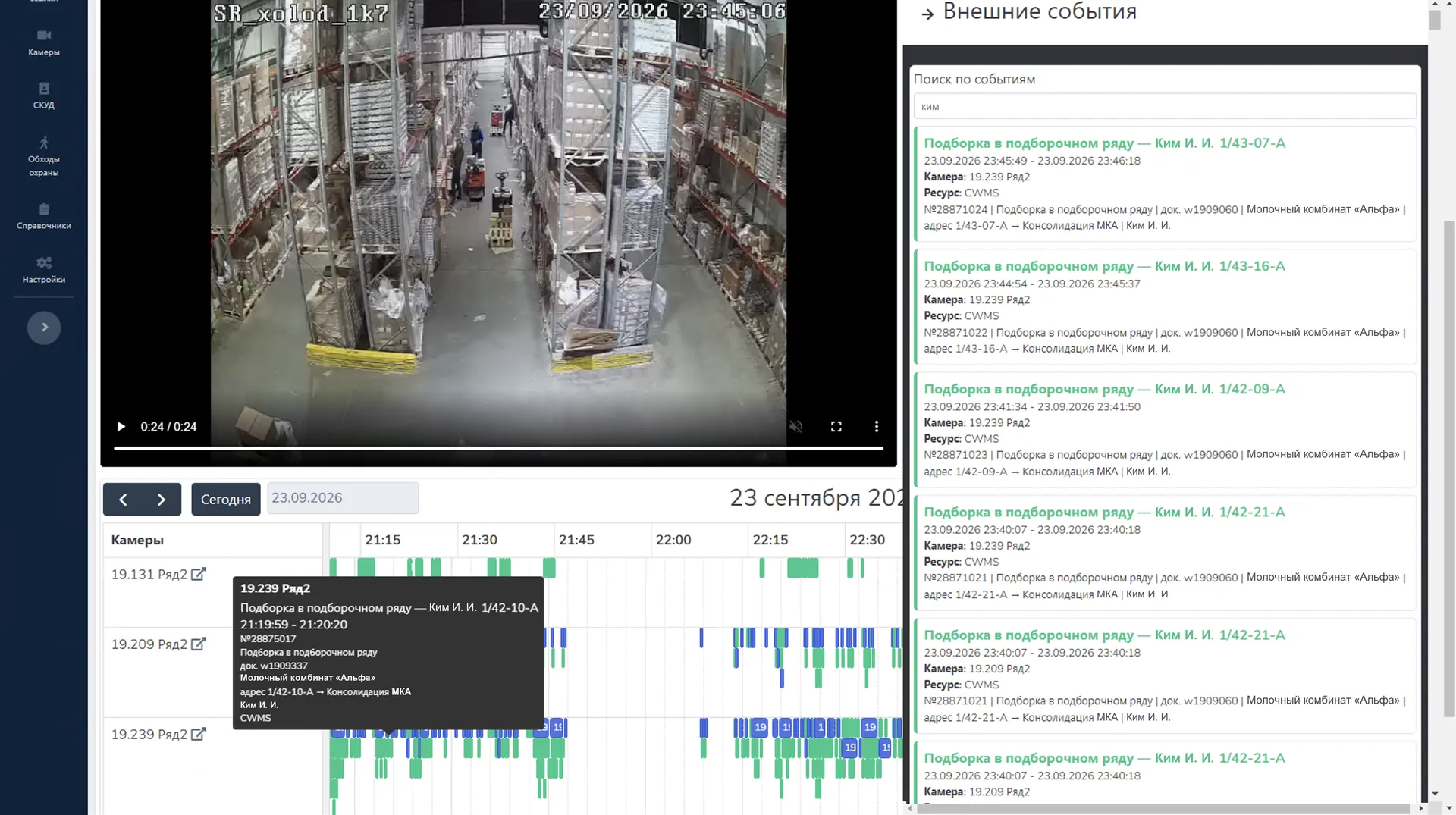The height and width of the screenshot is (815, 1456).
Task: Open the Камеры sidebar section
Action: click(43, 42)
